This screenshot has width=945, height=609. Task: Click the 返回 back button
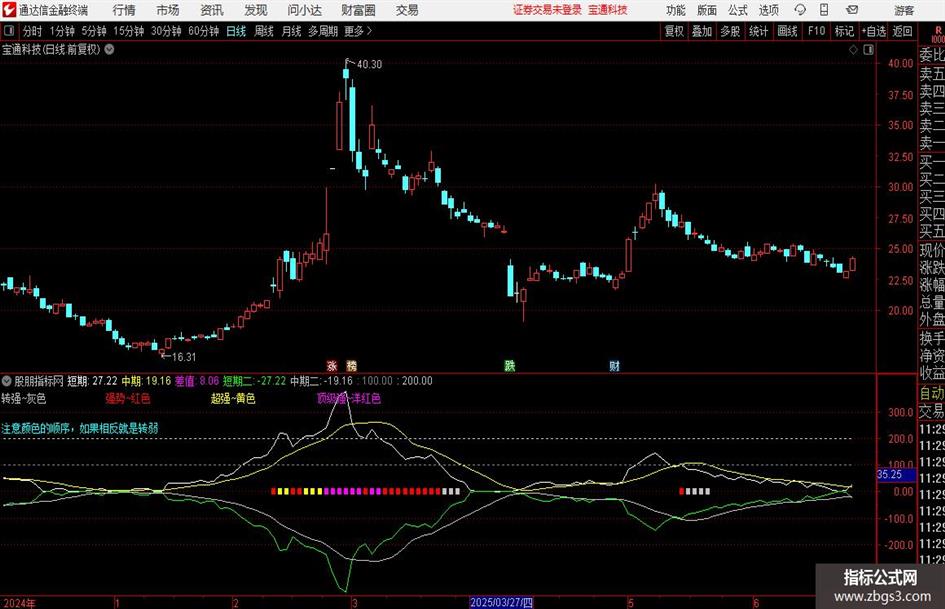(902, 31)
